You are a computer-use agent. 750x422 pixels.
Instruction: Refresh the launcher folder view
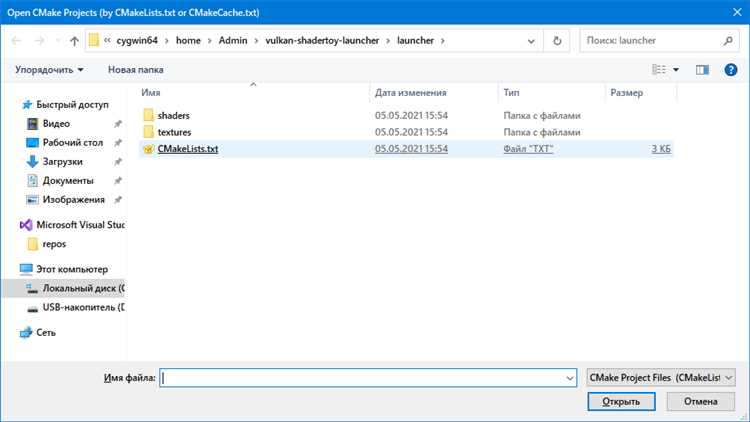557,41
